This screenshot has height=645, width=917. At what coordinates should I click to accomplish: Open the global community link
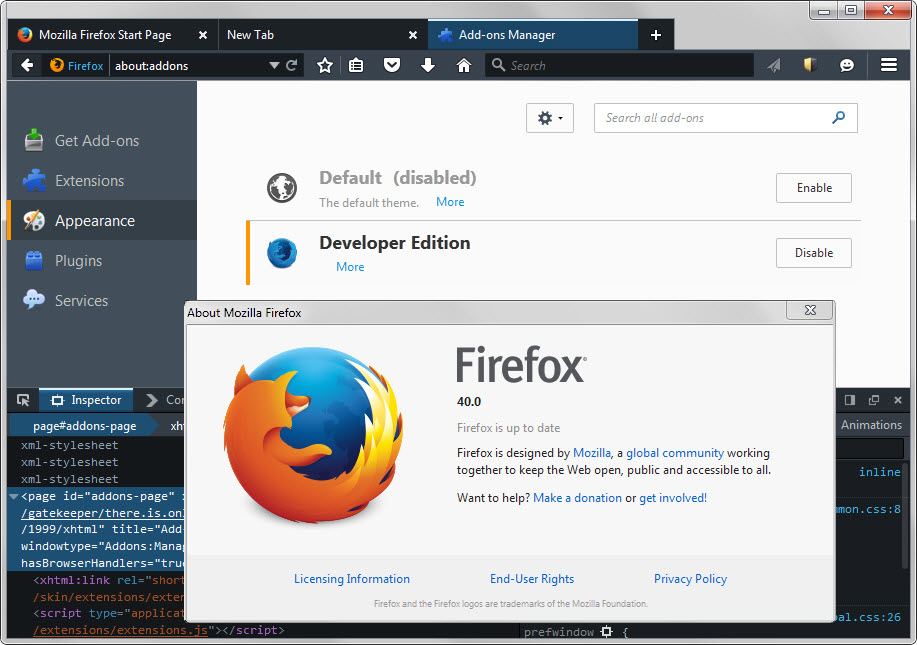coord(675,453)
